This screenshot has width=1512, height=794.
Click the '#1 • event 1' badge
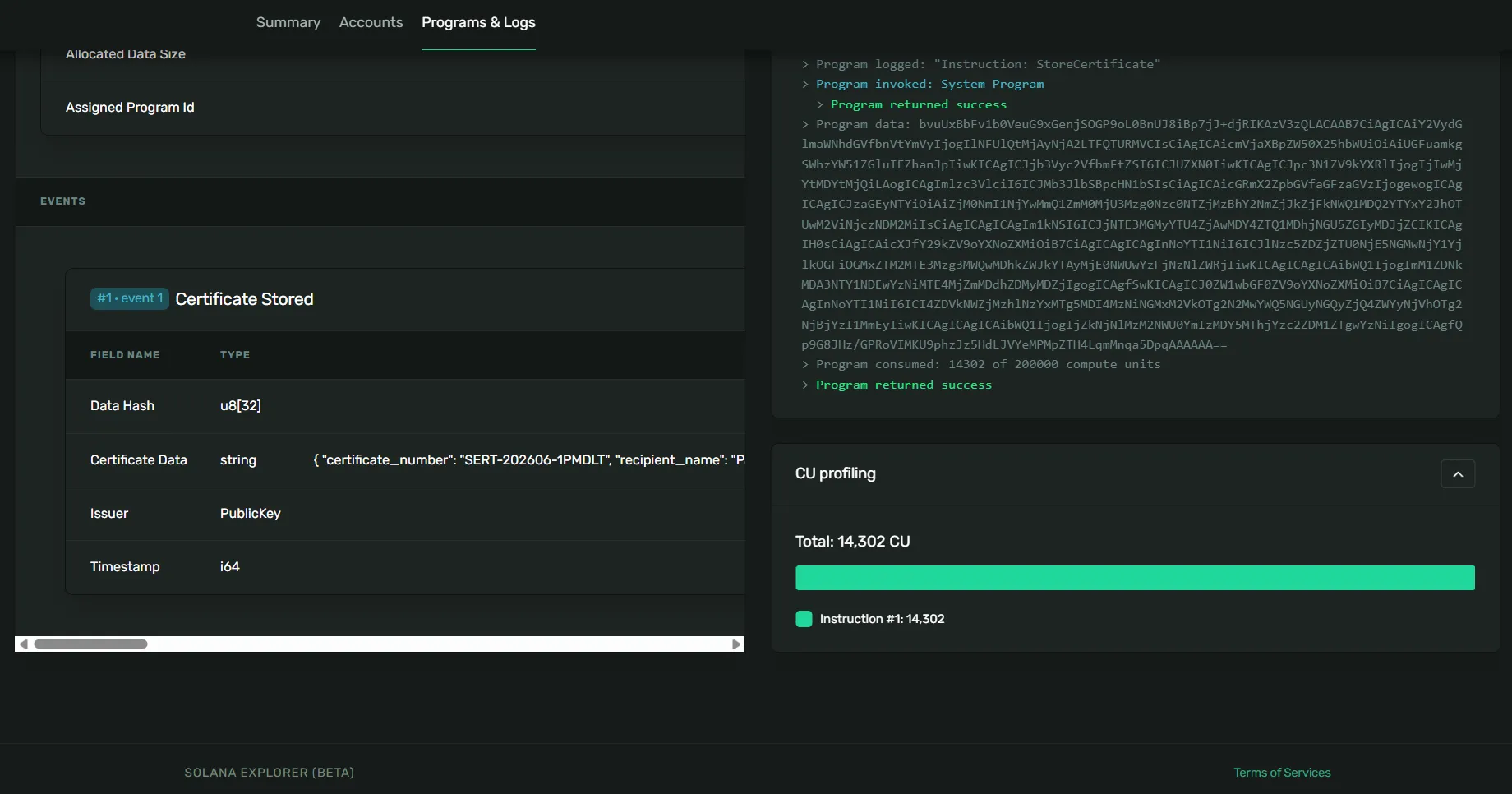[130, 298]
